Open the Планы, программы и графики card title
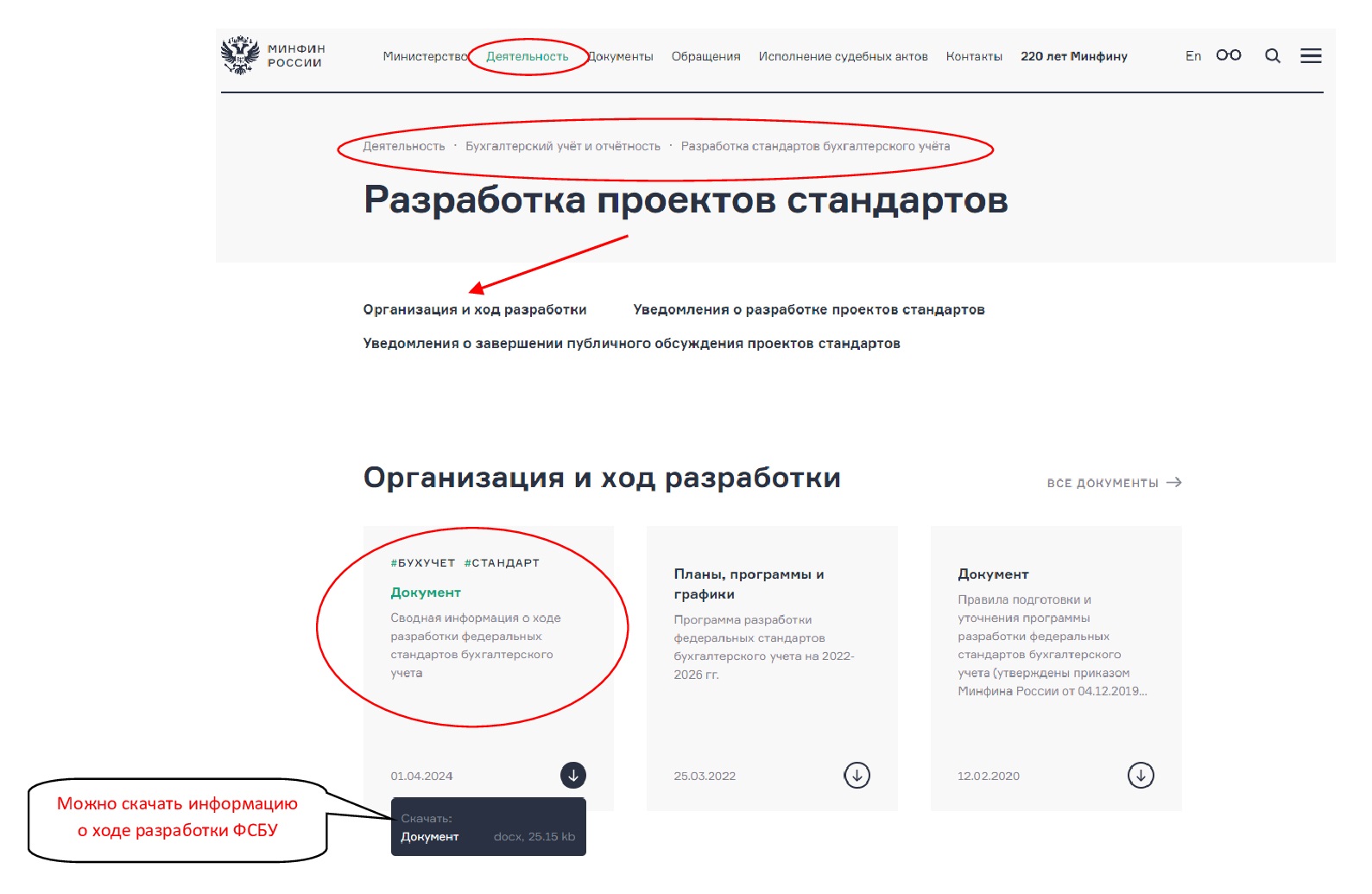 749,584
